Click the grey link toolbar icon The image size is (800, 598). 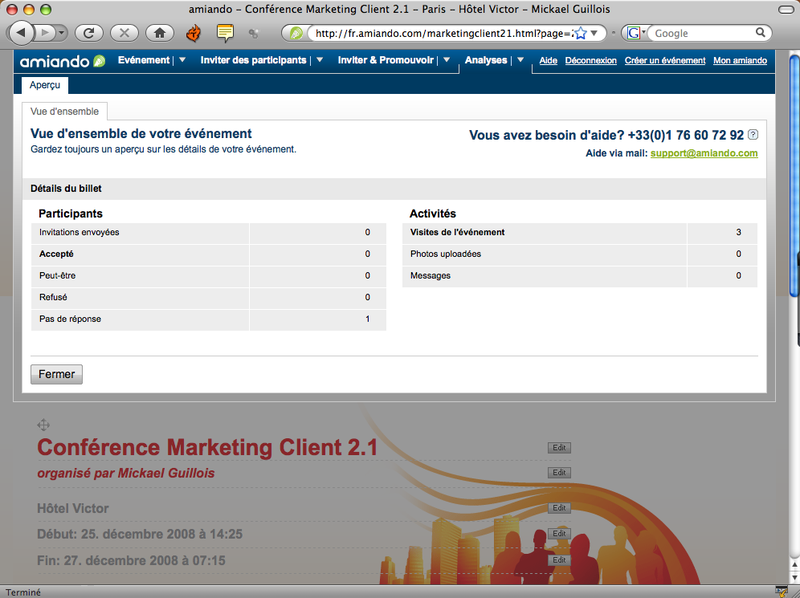tap(253, 34)
